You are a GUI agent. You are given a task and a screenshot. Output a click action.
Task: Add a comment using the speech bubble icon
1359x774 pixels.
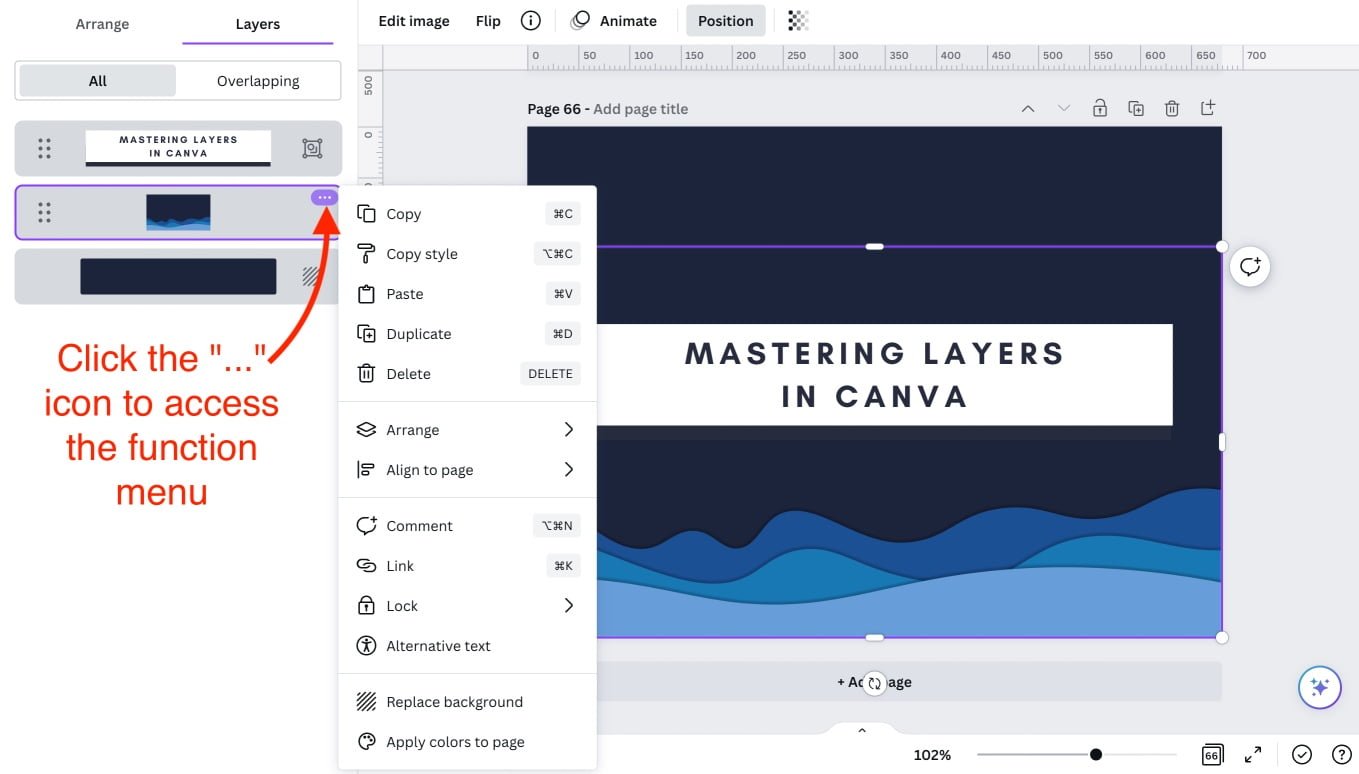click(1250, 266)
